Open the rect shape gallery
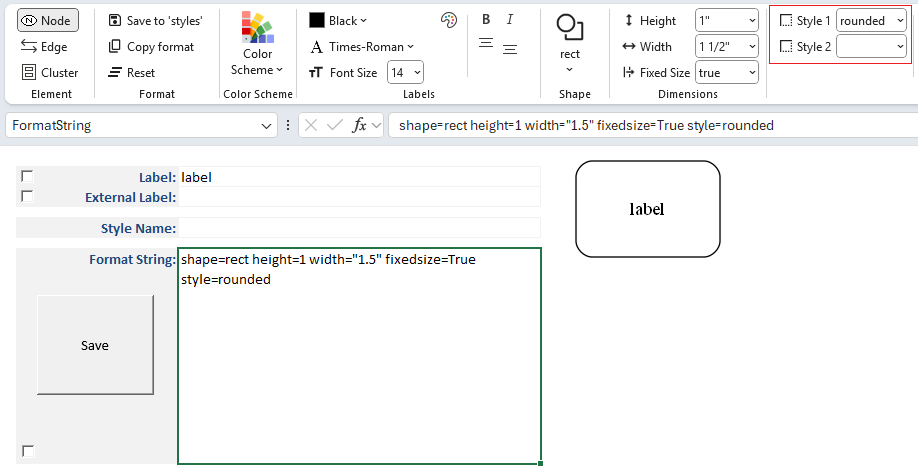Image resolution: width=918 pixels, height=470 pixels. pyautogui.click(x=569, y=45)
